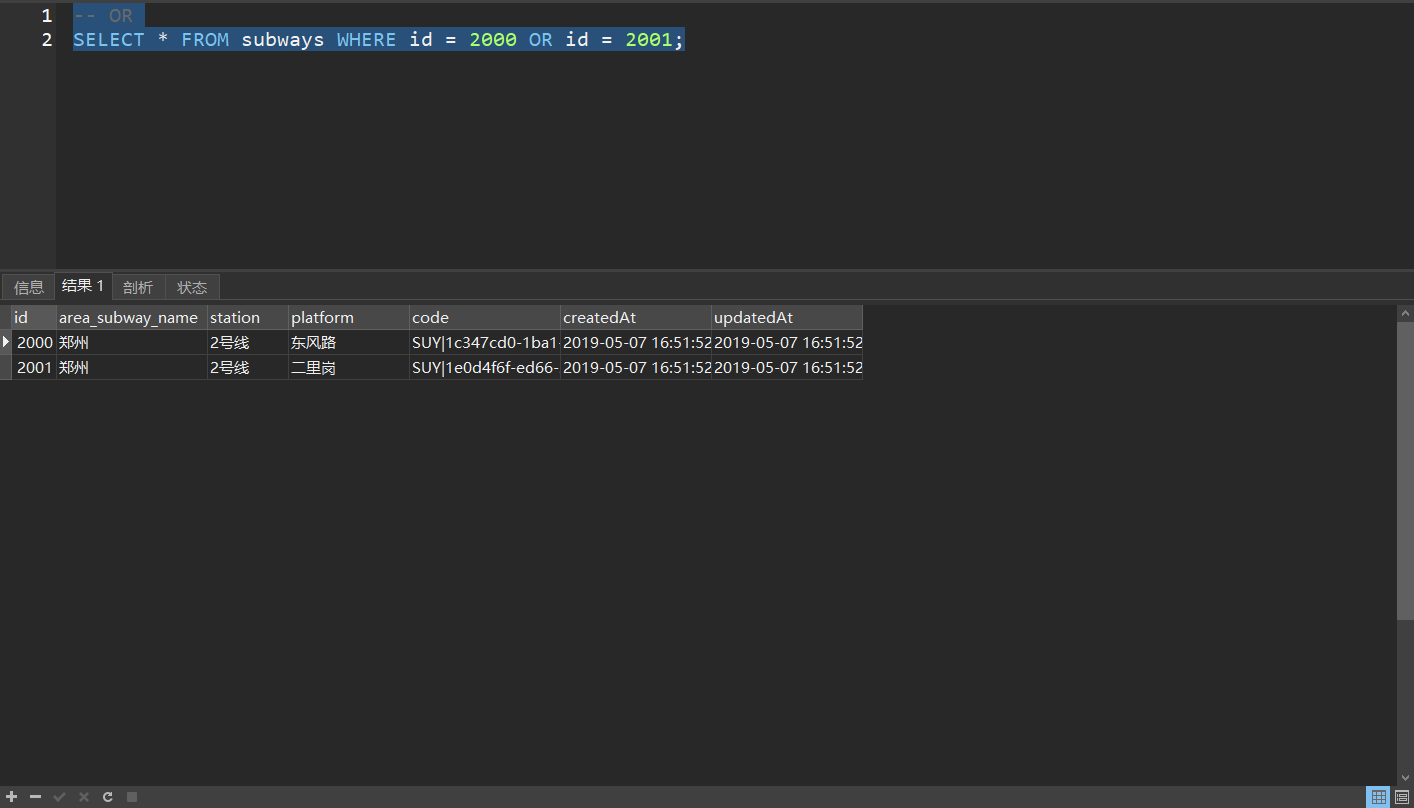Delete the record using the minus icon
This screenshot has height=808, width=1414.
tap(36, 797)
